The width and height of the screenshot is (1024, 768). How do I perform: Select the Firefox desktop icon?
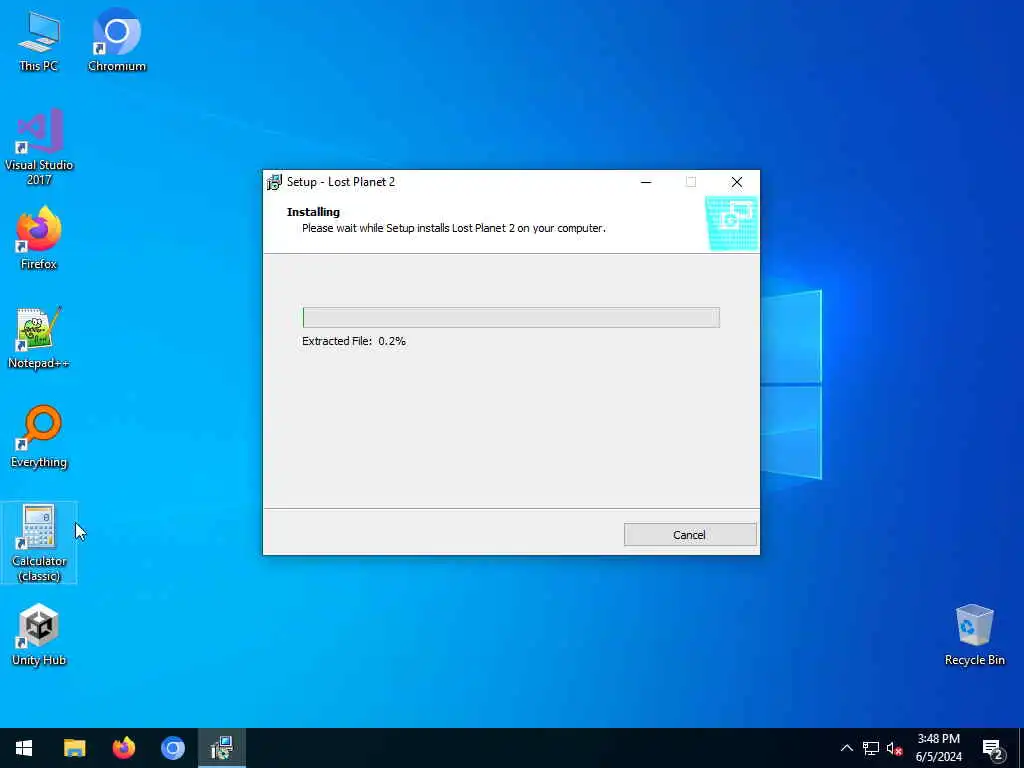point(39,238)
